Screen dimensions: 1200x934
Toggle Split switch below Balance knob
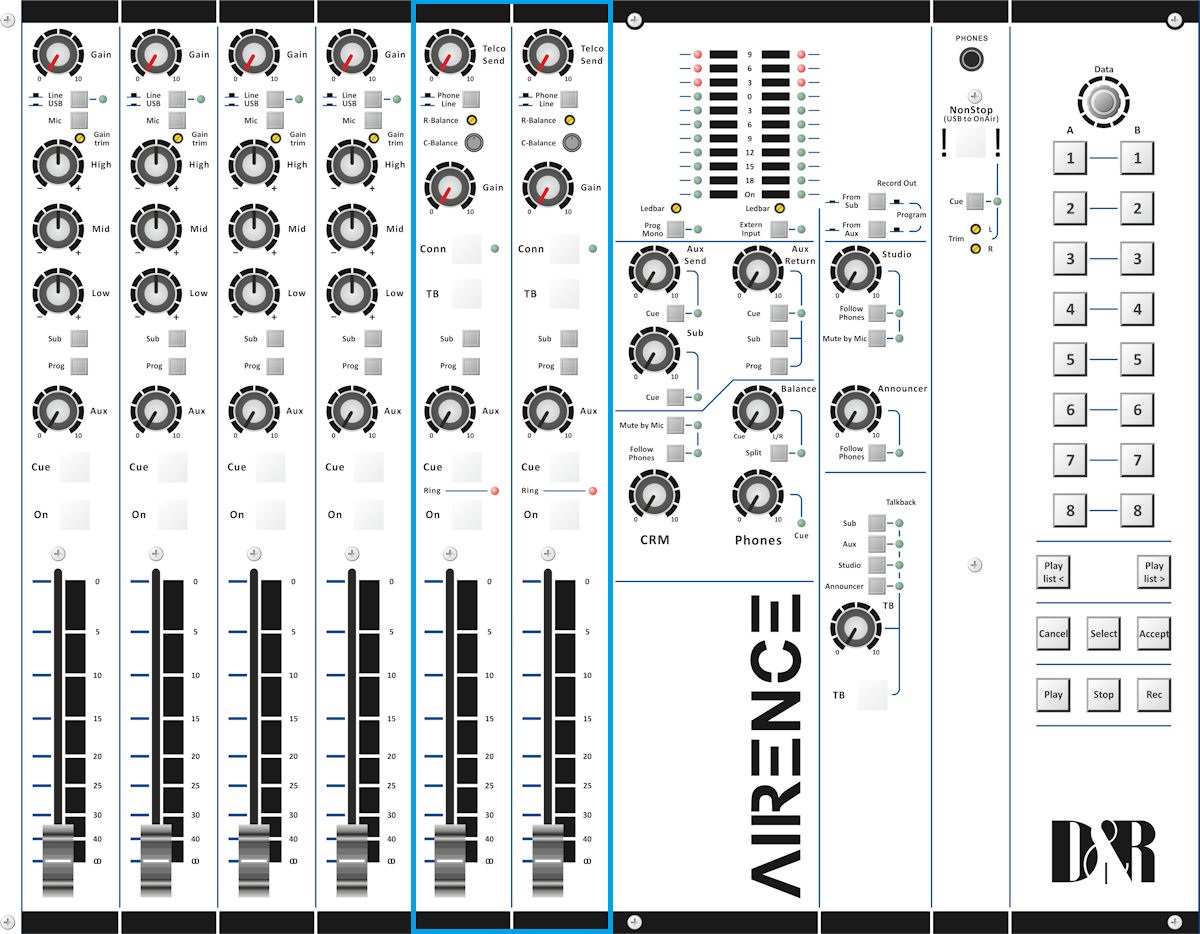point(778,454)
